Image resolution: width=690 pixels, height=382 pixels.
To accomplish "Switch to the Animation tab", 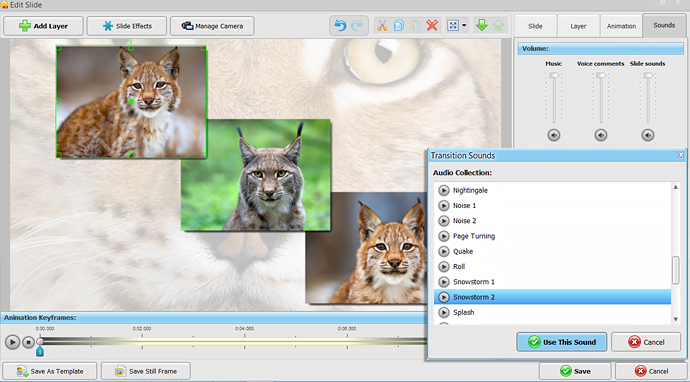I will 621,26.
